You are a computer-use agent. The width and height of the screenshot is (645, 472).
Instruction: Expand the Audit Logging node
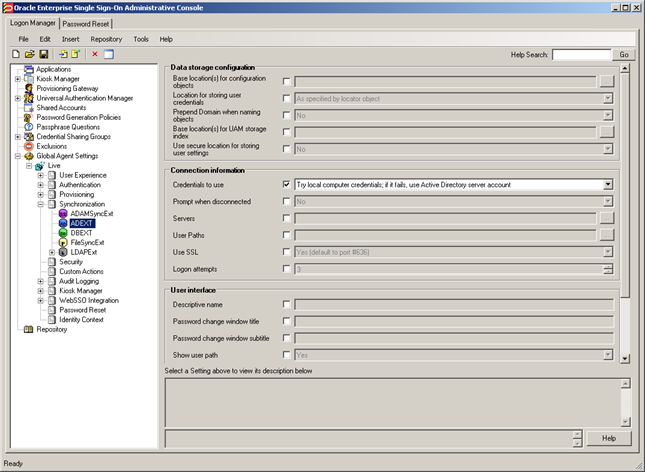pos(41,281)
